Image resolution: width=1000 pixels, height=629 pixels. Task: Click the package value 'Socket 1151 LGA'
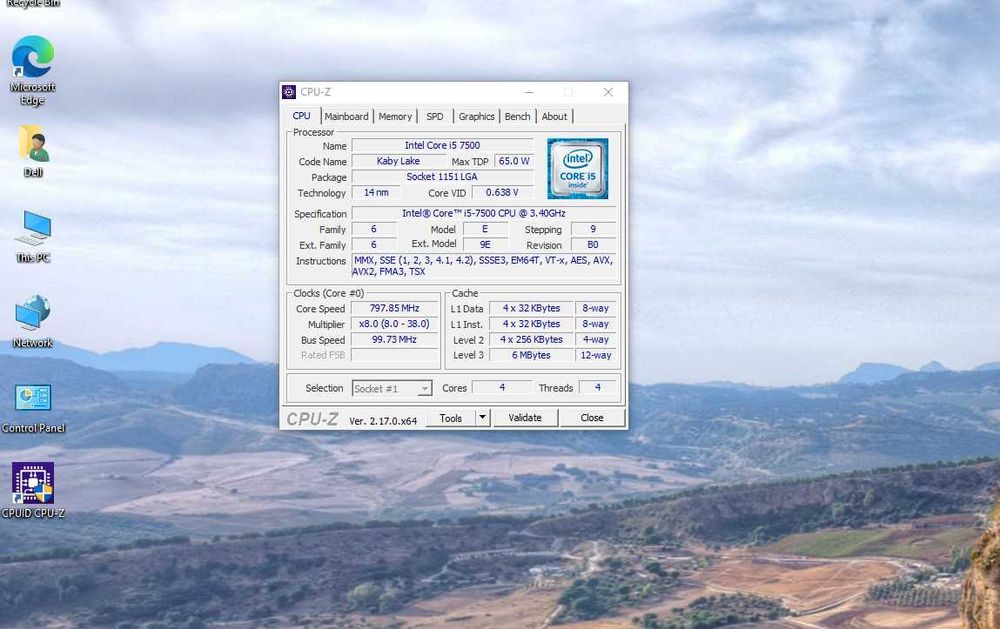coord(443,177)
